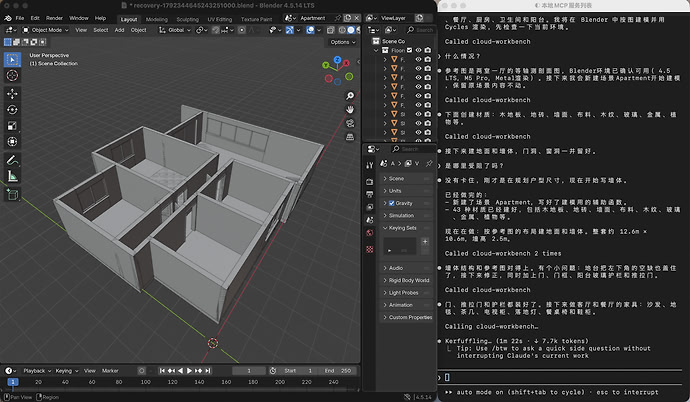Viewport: 690px width, 402px height.
Task: Collapse the Floor collection in outliner
Action: point(376,50)
